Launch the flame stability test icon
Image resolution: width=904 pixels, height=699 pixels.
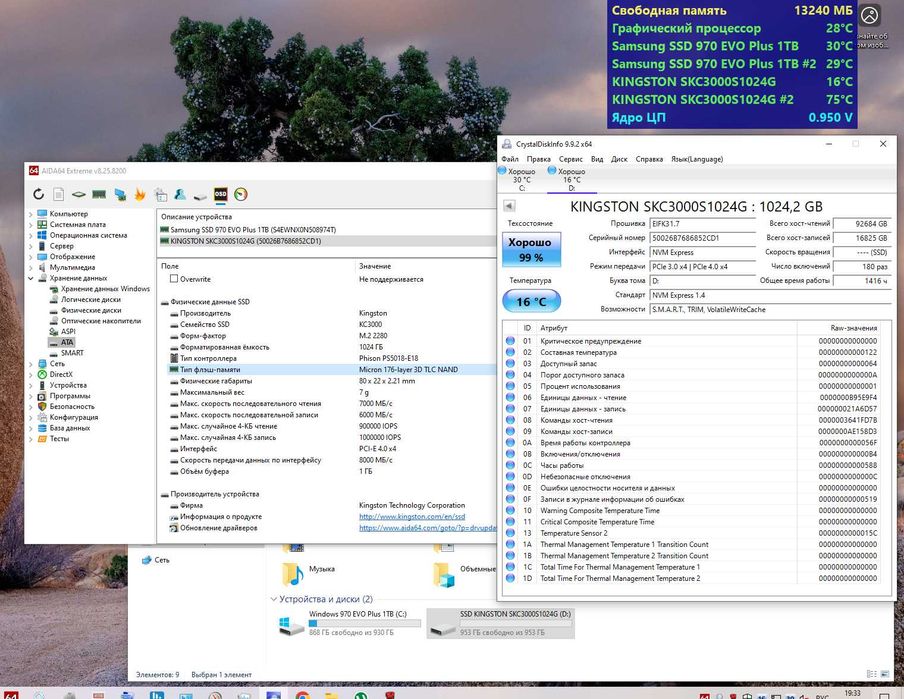pyautogui.click(x=140, y=194)
